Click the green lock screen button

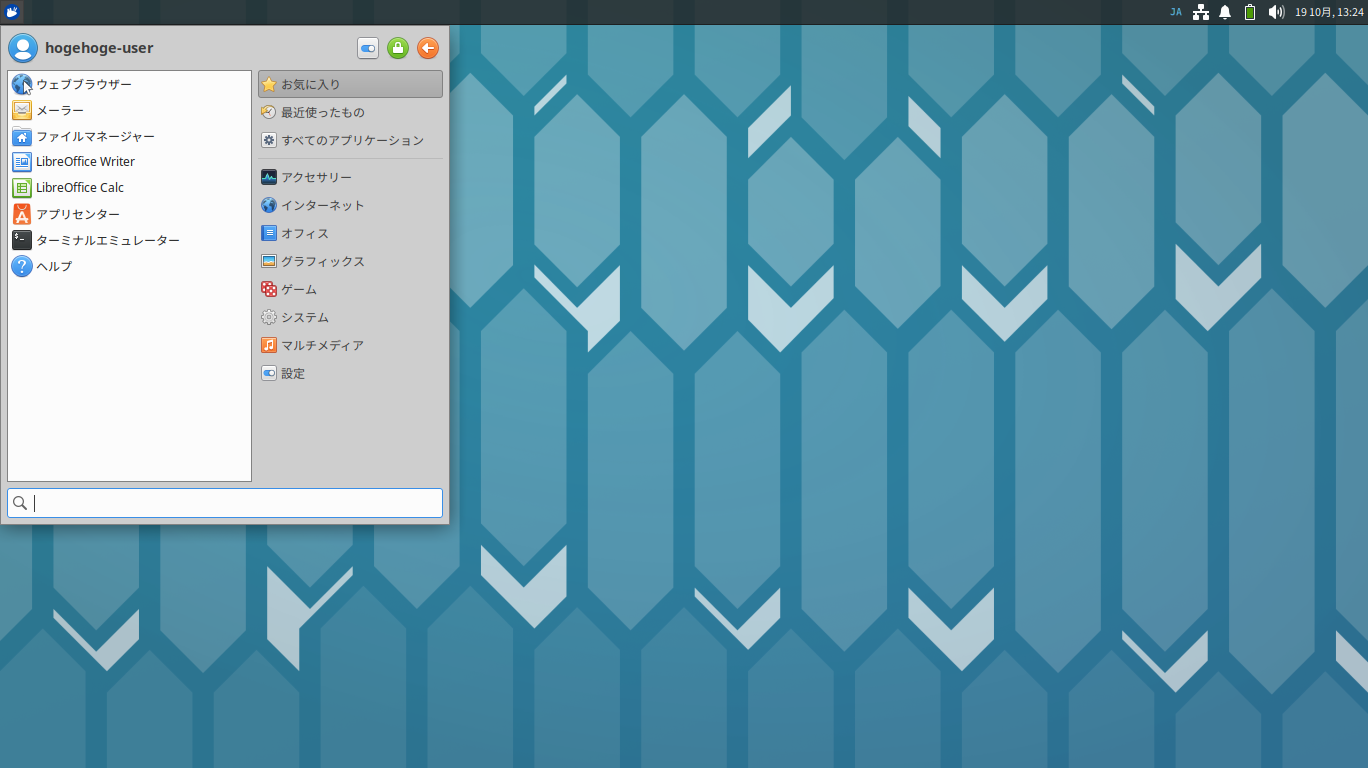[x=398, y=48]
